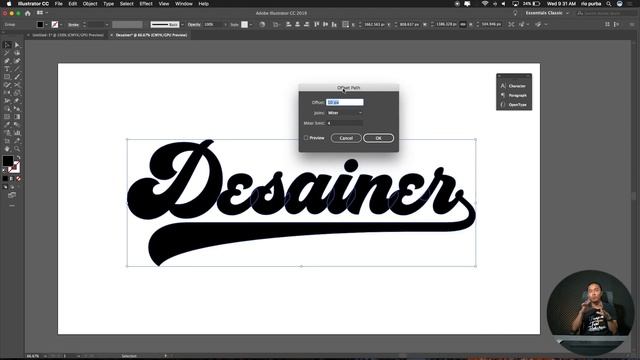Select the Line Segment tool
The image size is (640, 360).
click(17, 69)
